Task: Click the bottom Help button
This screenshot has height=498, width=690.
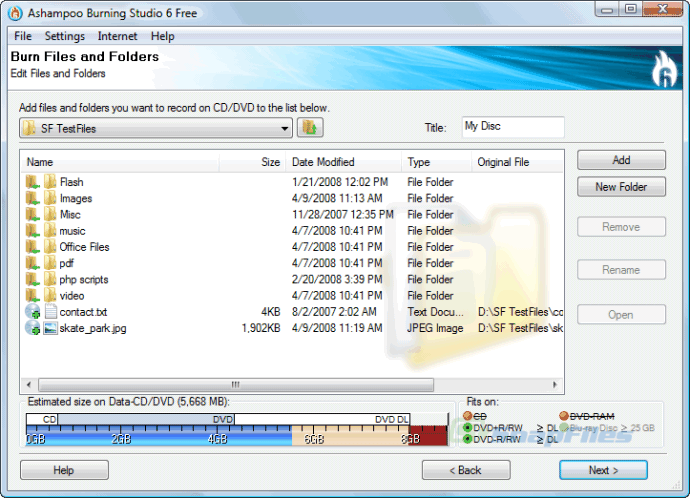Action: click(64, 470)
